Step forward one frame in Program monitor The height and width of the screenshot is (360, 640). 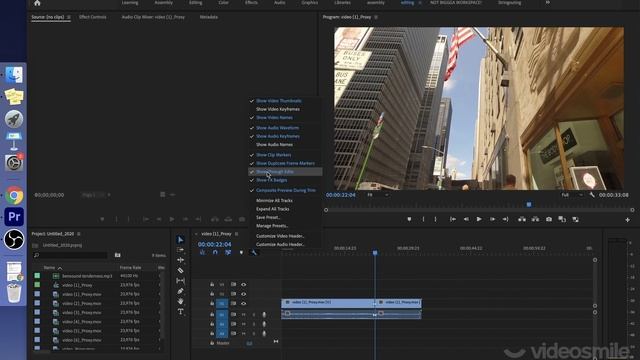[492, 219]
